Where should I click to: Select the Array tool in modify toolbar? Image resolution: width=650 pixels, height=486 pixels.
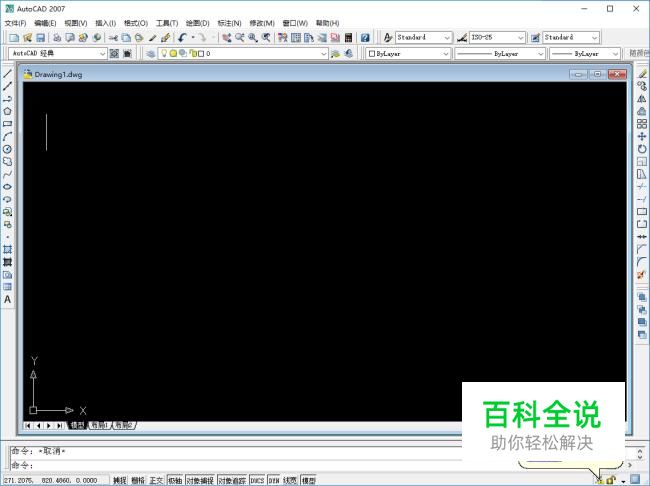click(x=642, y=124)
